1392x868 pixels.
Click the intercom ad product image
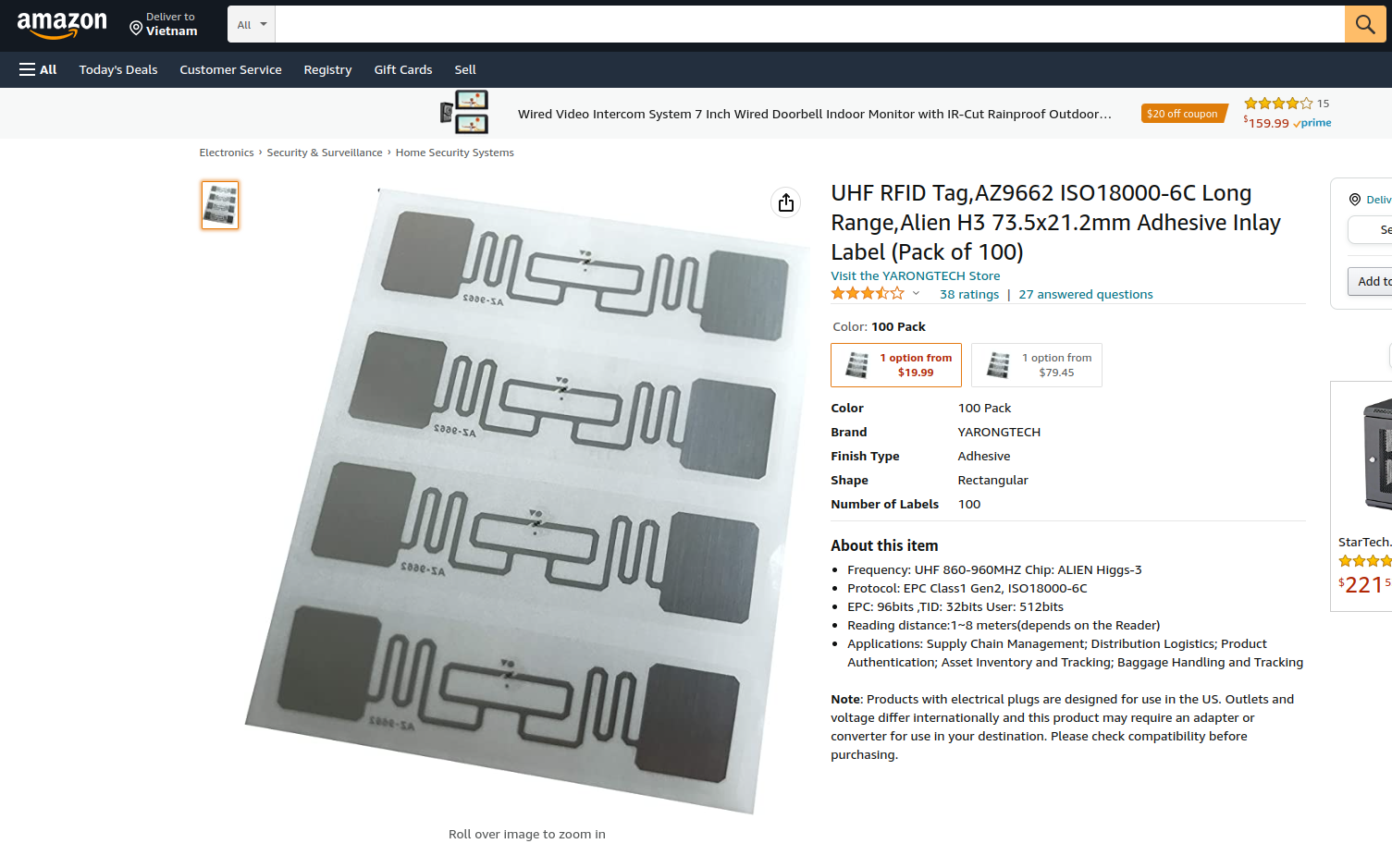[465, 113]
